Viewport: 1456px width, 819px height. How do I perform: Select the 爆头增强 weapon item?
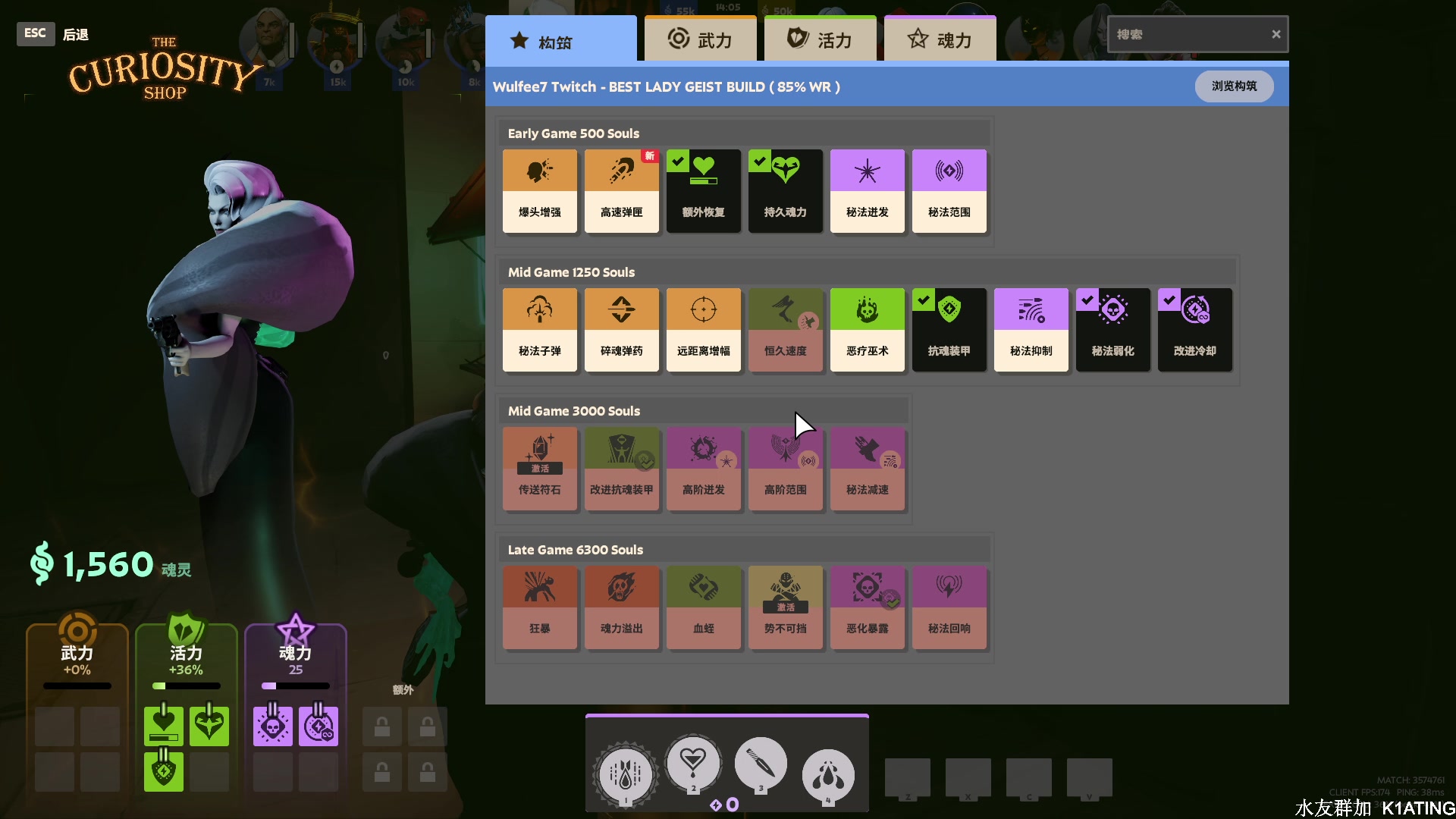pyautogui.click(x=539, y=191)
